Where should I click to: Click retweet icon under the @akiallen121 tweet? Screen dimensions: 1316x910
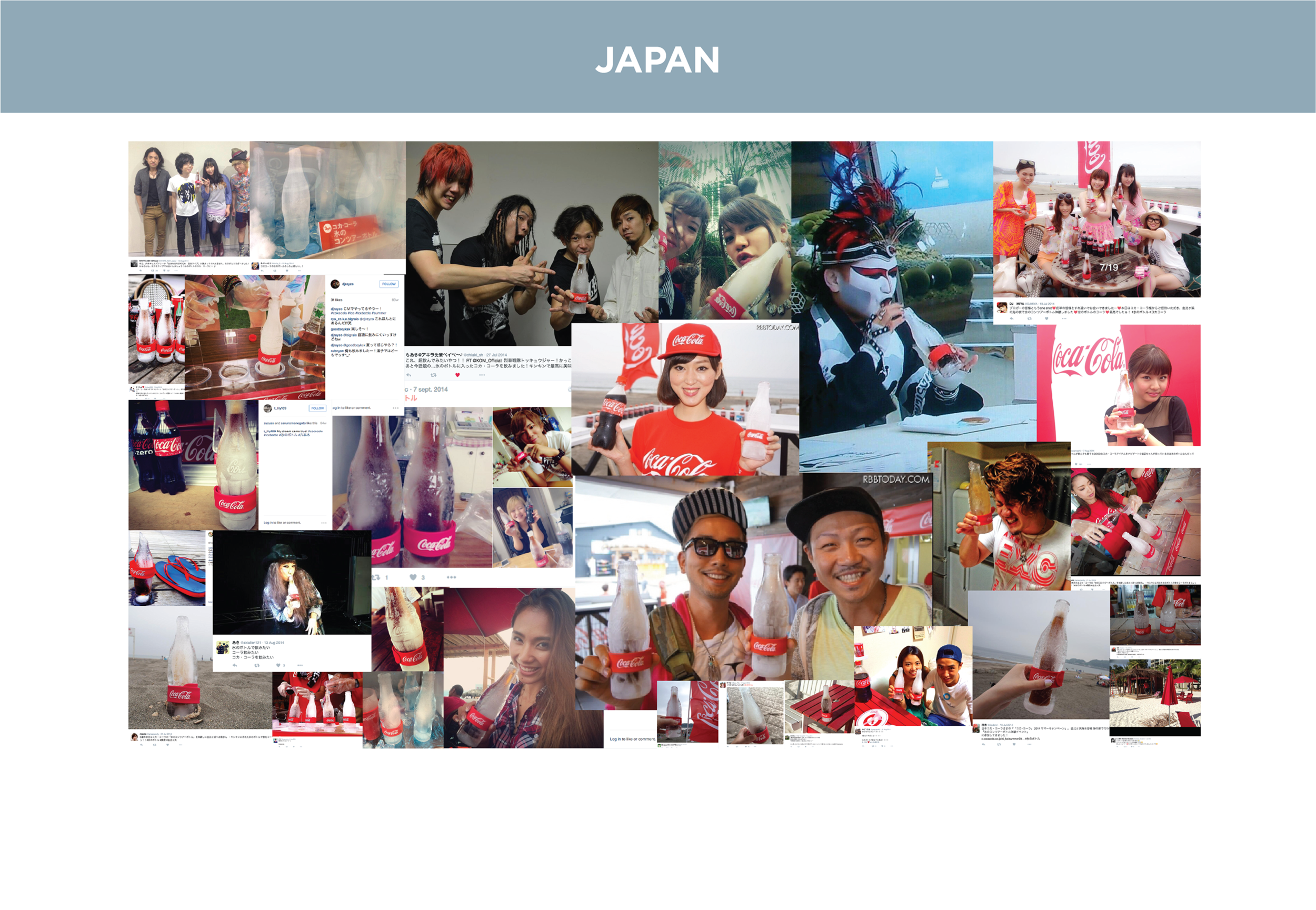click(256, 665)
